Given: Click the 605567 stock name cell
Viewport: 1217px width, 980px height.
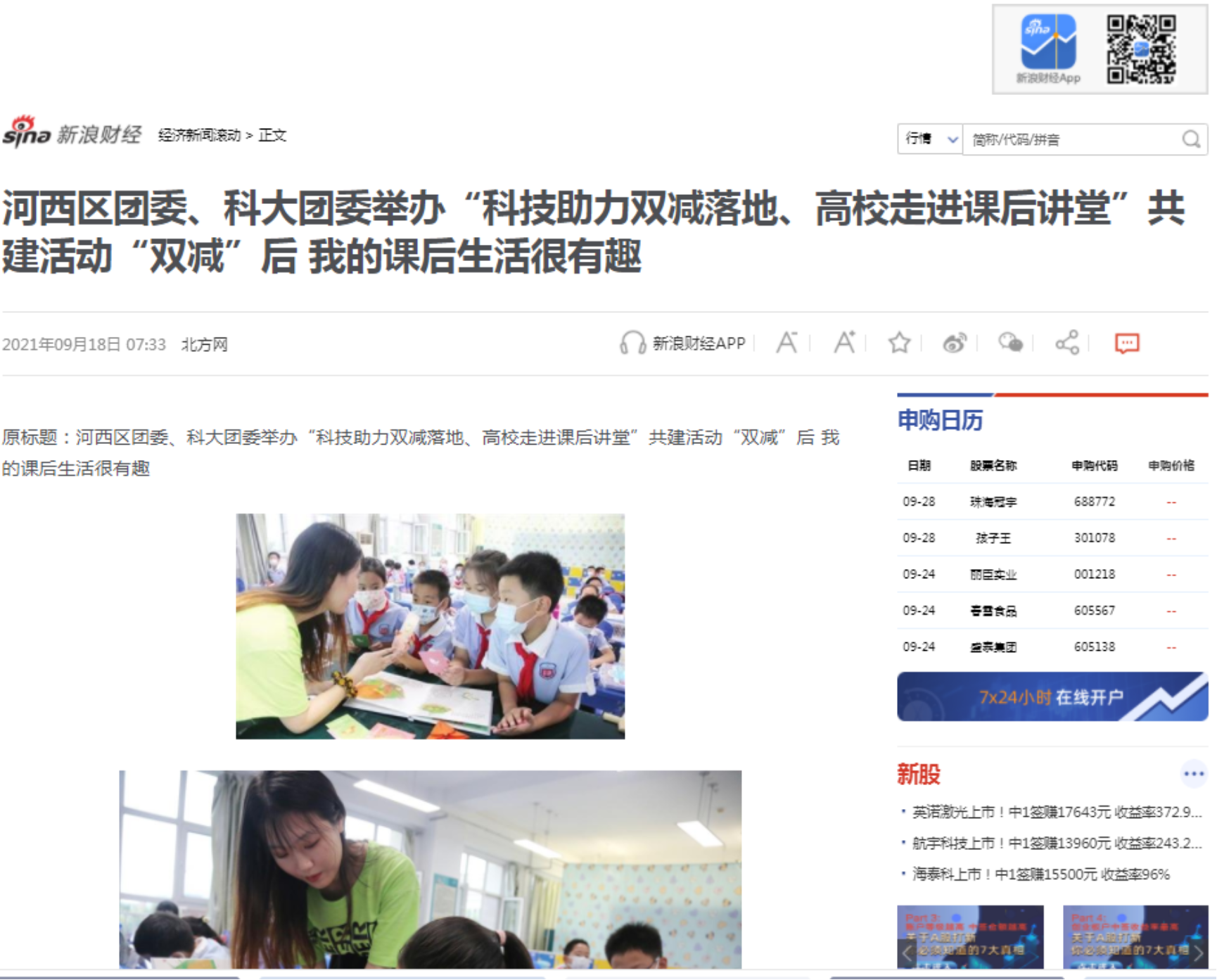Looking at the screenshot, I should pyautogui.click(x=993, y=611).
